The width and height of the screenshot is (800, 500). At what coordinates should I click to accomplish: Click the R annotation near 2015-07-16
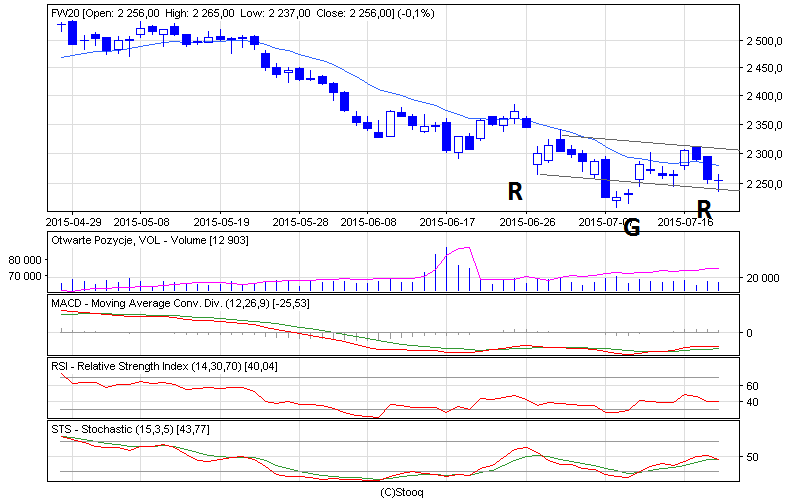(x=704, y=209)
